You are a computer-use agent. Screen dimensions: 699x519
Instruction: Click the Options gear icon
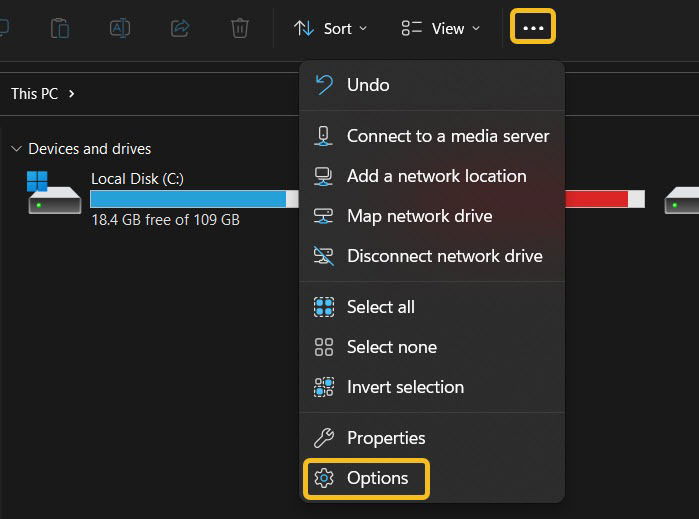click(324, 478)
